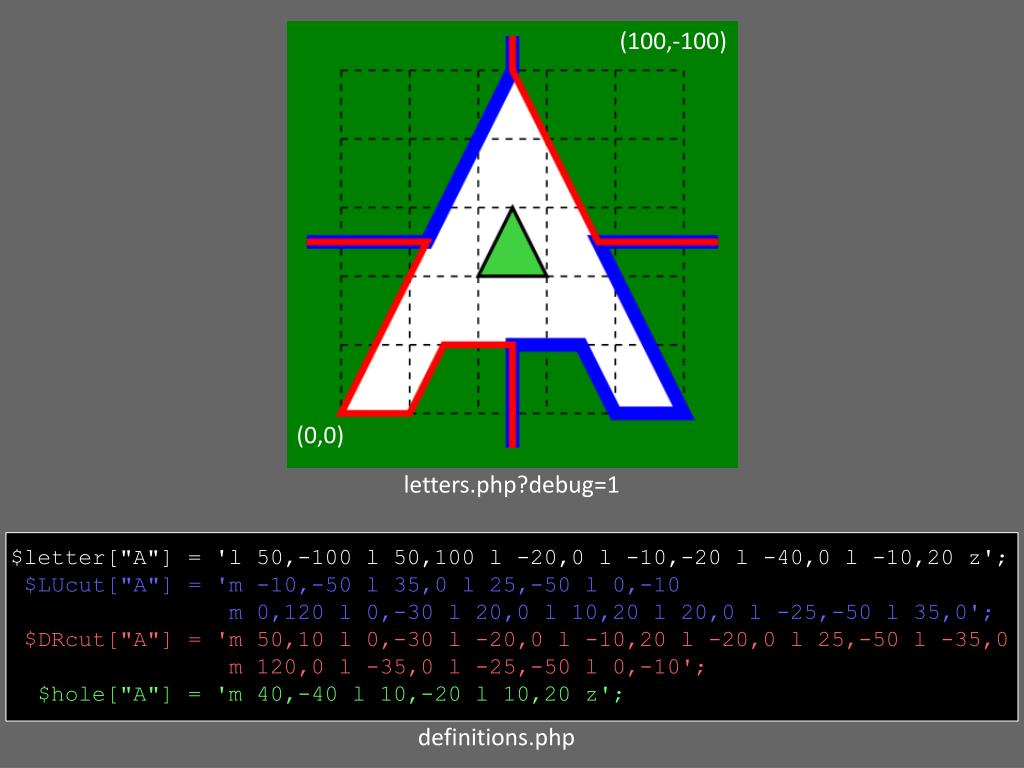Click the blue line starting 'm -10,-50'
Image resolution: width=1024 pixels, height=768 pixels.
point(449,585)
